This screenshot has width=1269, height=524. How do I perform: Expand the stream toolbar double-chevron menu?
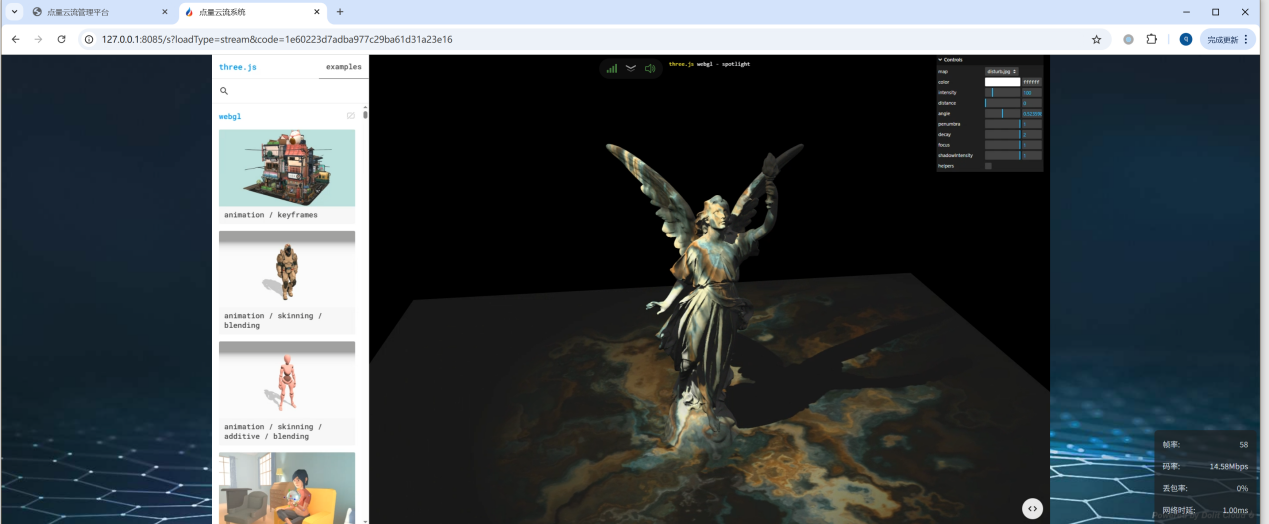tap(630, 68)
